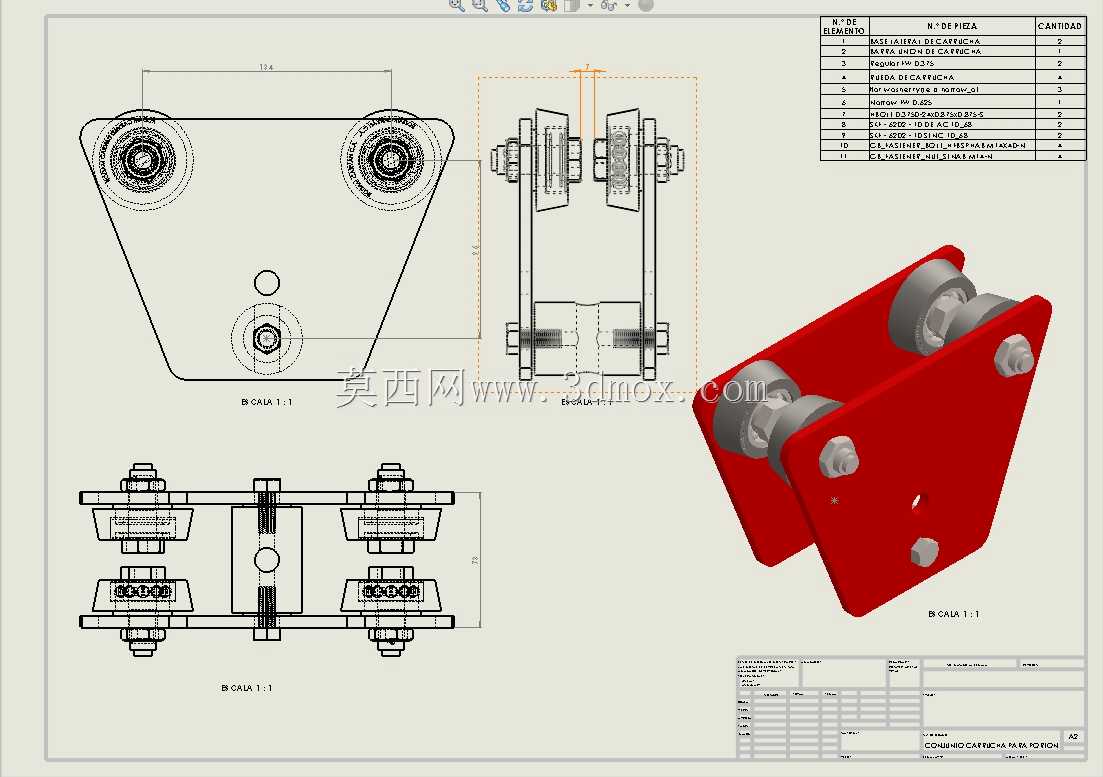Select the RUEDA DE CARRUCHA part cell
This screenshot has height=777, width=1103.
tap(952, 77)
